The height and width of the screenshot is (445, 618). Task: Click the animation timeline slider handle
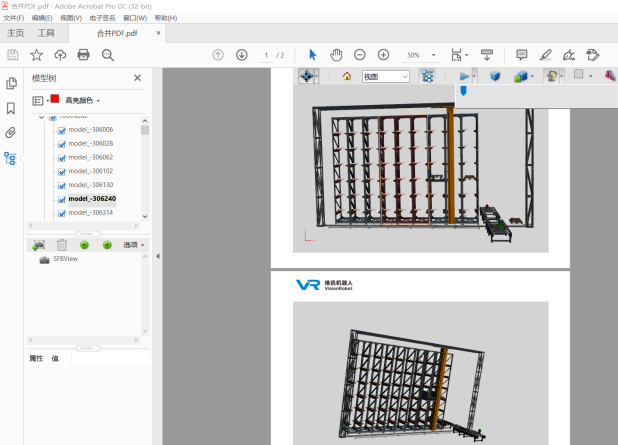(x=464, y=91)
